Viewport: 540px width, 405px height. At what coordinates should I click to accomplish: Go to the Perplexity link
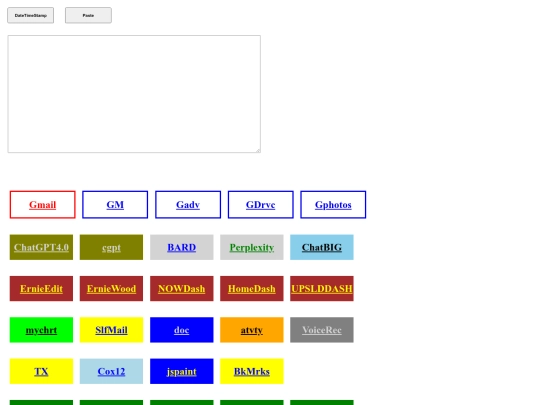[x=252, y=247]
